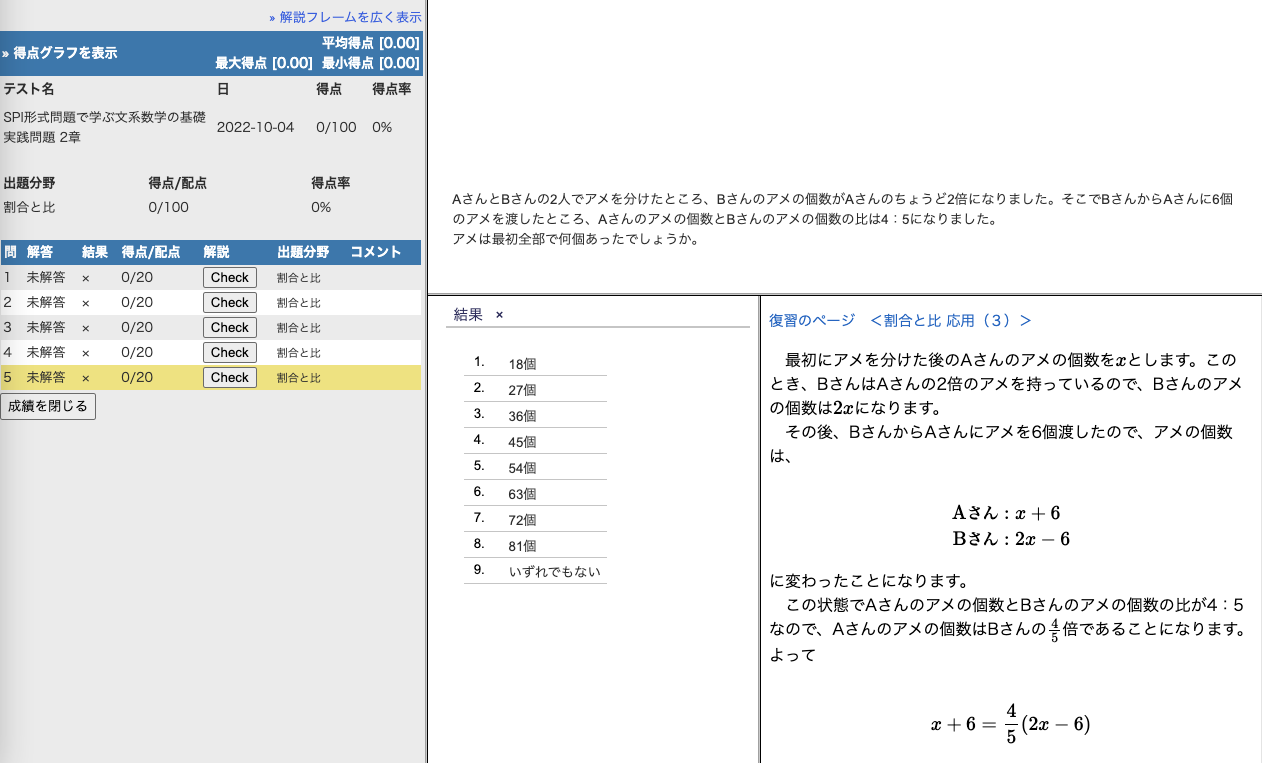
Task: Select answer option 27個
Action: 522,390
